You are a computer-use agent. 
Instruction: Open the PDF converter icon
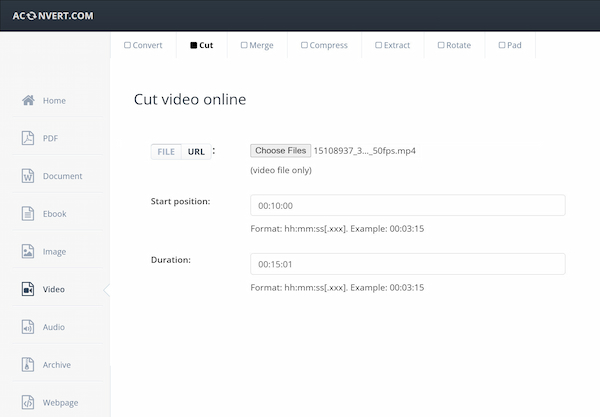point(28,138)
